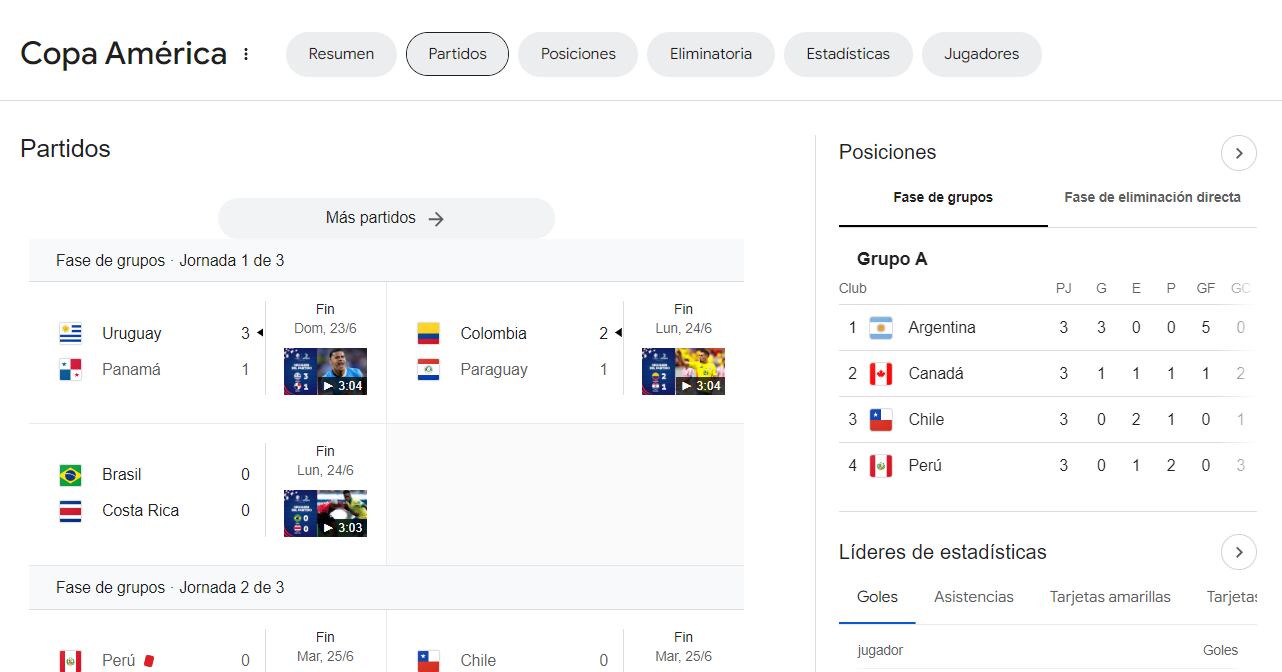This screenshot has height=672, width=1282.
Task: Load Más partidos
Action: point(386,218)
